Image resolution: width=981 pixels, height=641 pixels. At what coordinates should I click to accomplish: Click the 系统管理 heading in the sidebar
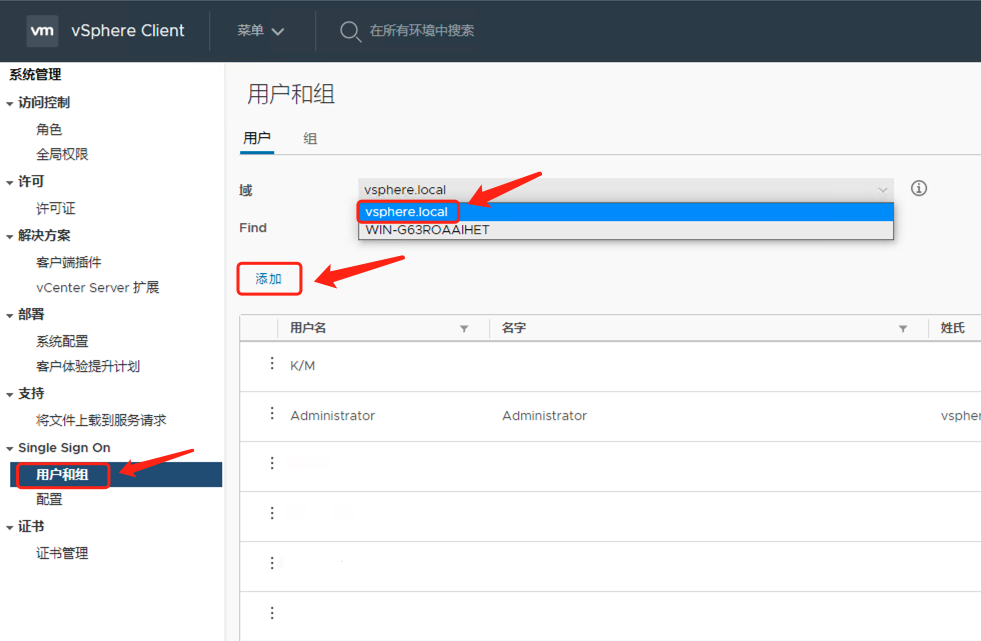[35, 75]
